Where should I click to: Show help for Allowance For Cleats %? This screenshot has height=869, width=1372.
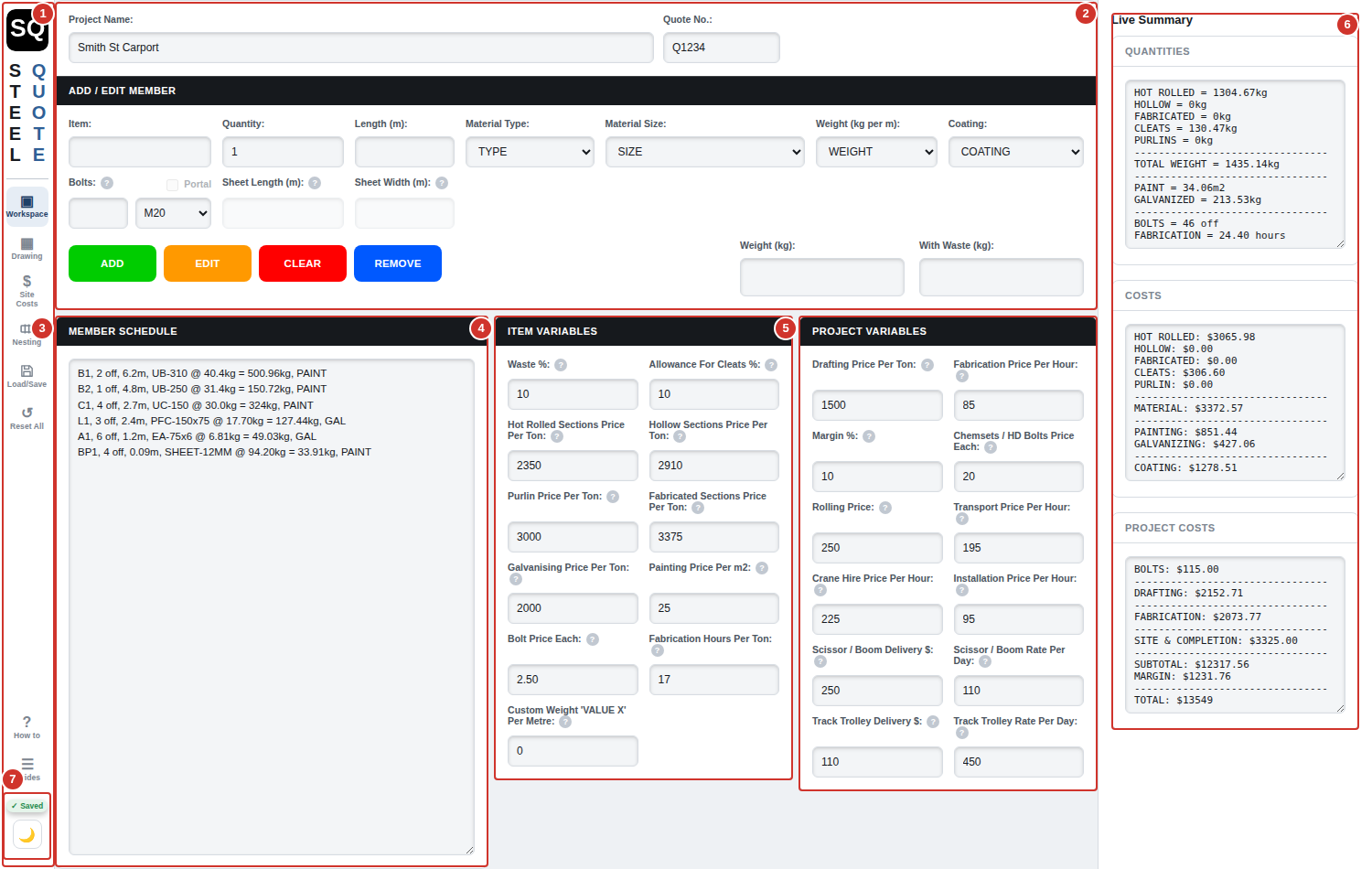pyautogui.click(x=771, y=365)
